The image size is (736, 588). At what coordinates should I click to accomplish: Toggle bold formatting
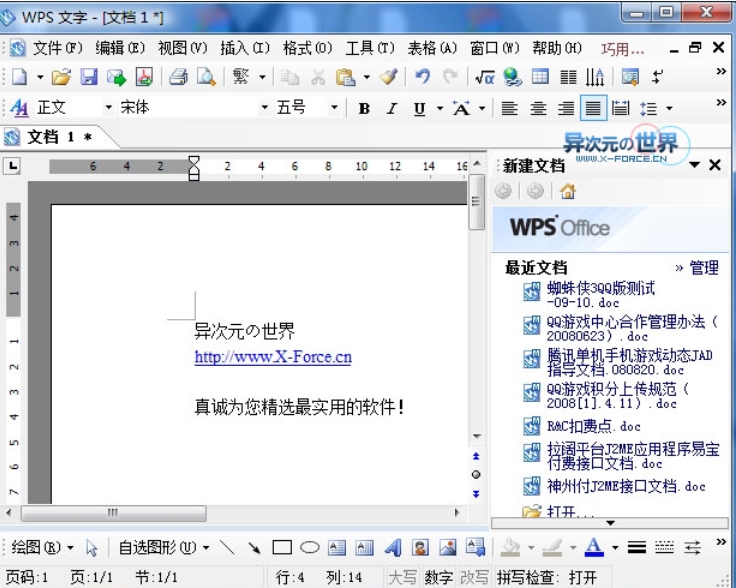coord(364,108)
